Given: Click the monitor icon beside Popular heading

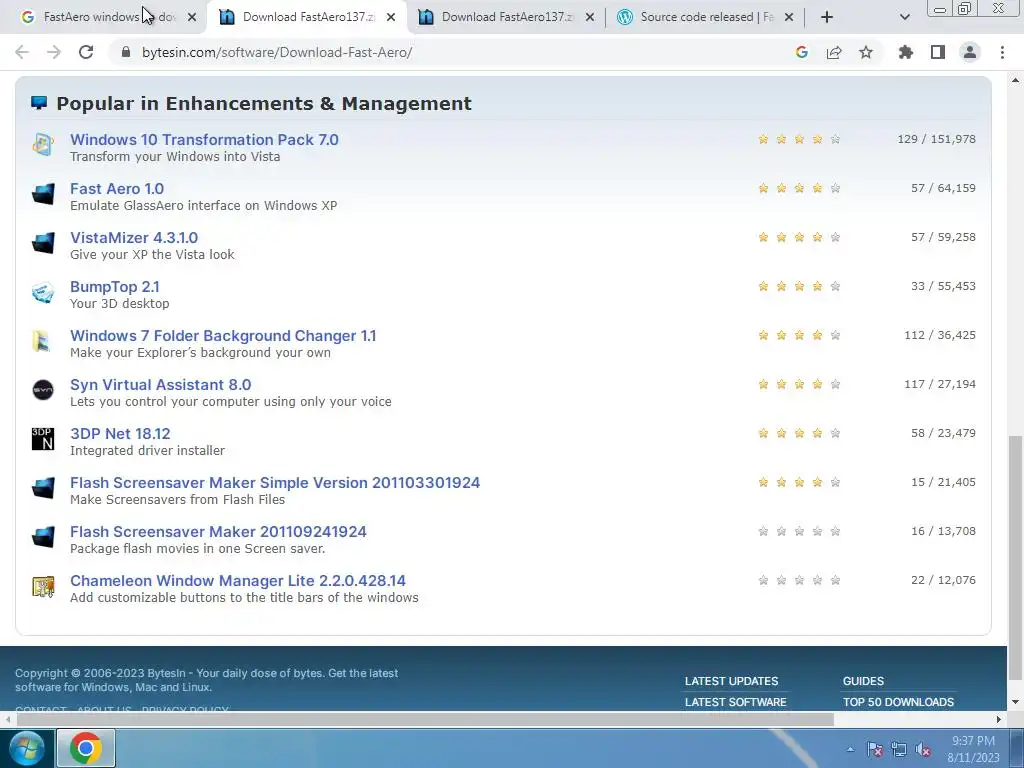Looking at the screenshot, I should (39, 103).
